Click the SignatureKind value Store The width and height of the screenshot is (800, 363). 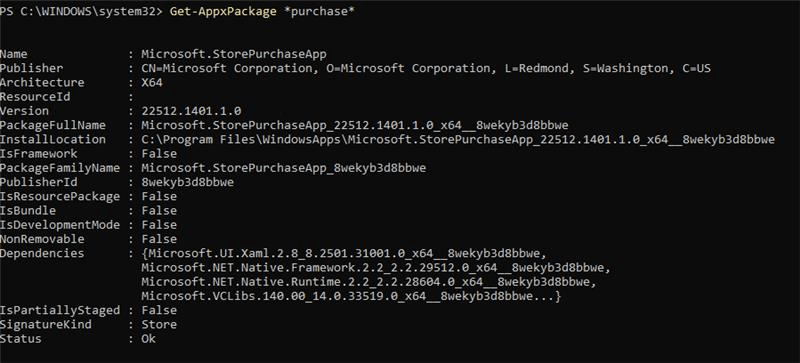pyautogui.click(x=159, y=325)
